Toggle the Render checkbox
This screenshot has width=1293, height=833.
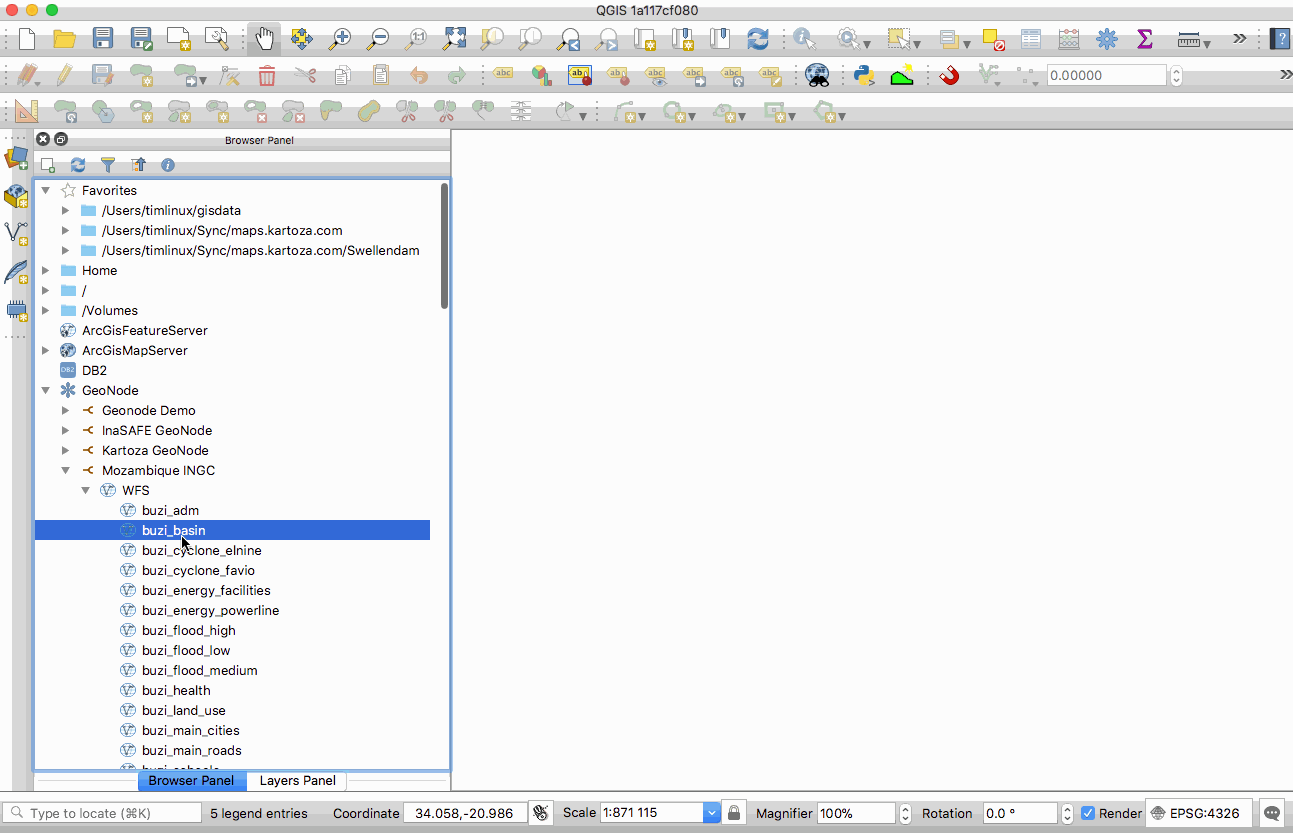1088,813
